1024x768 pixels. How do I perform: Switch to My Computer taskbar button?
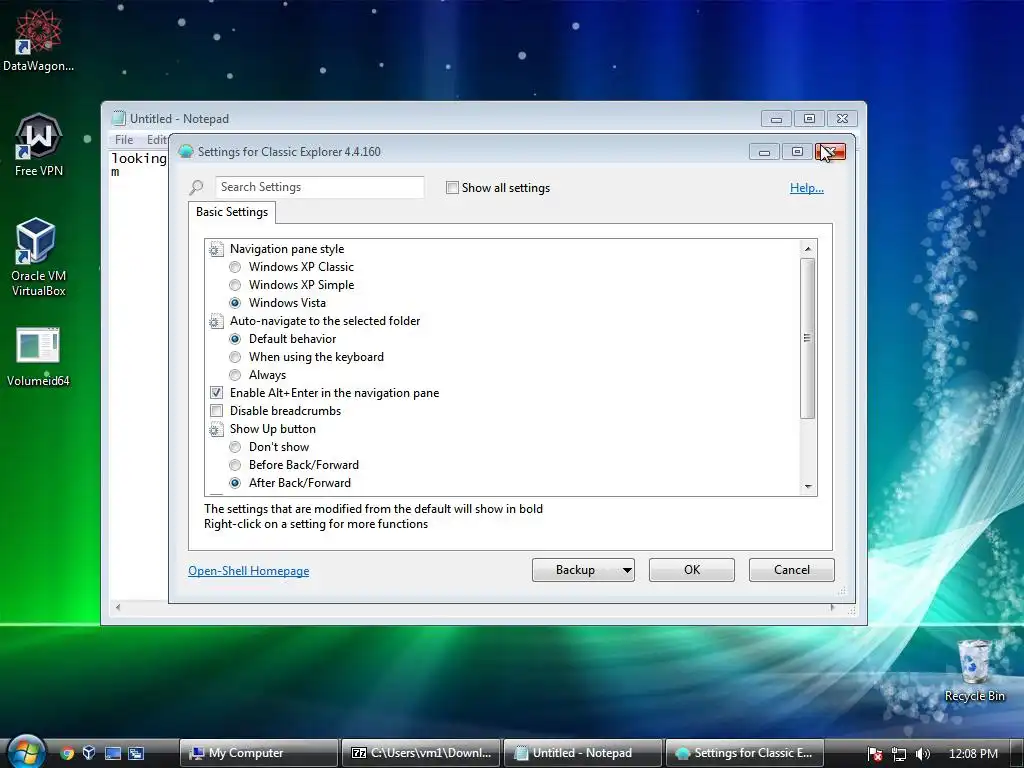[x=259, y=753]
